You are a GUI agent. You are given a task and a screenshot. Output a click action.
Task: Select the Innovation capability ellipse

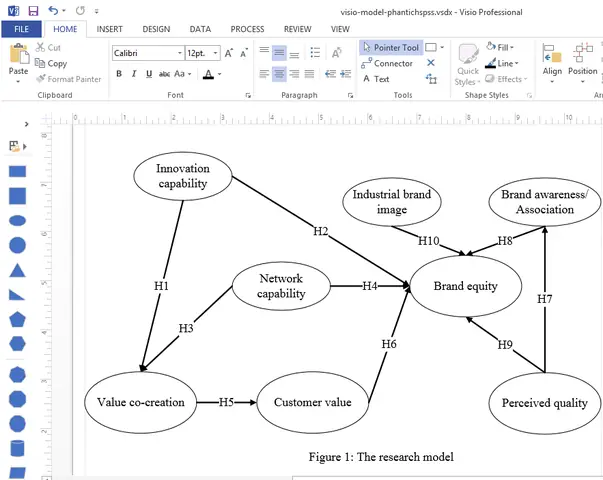(x=183, y=176)
